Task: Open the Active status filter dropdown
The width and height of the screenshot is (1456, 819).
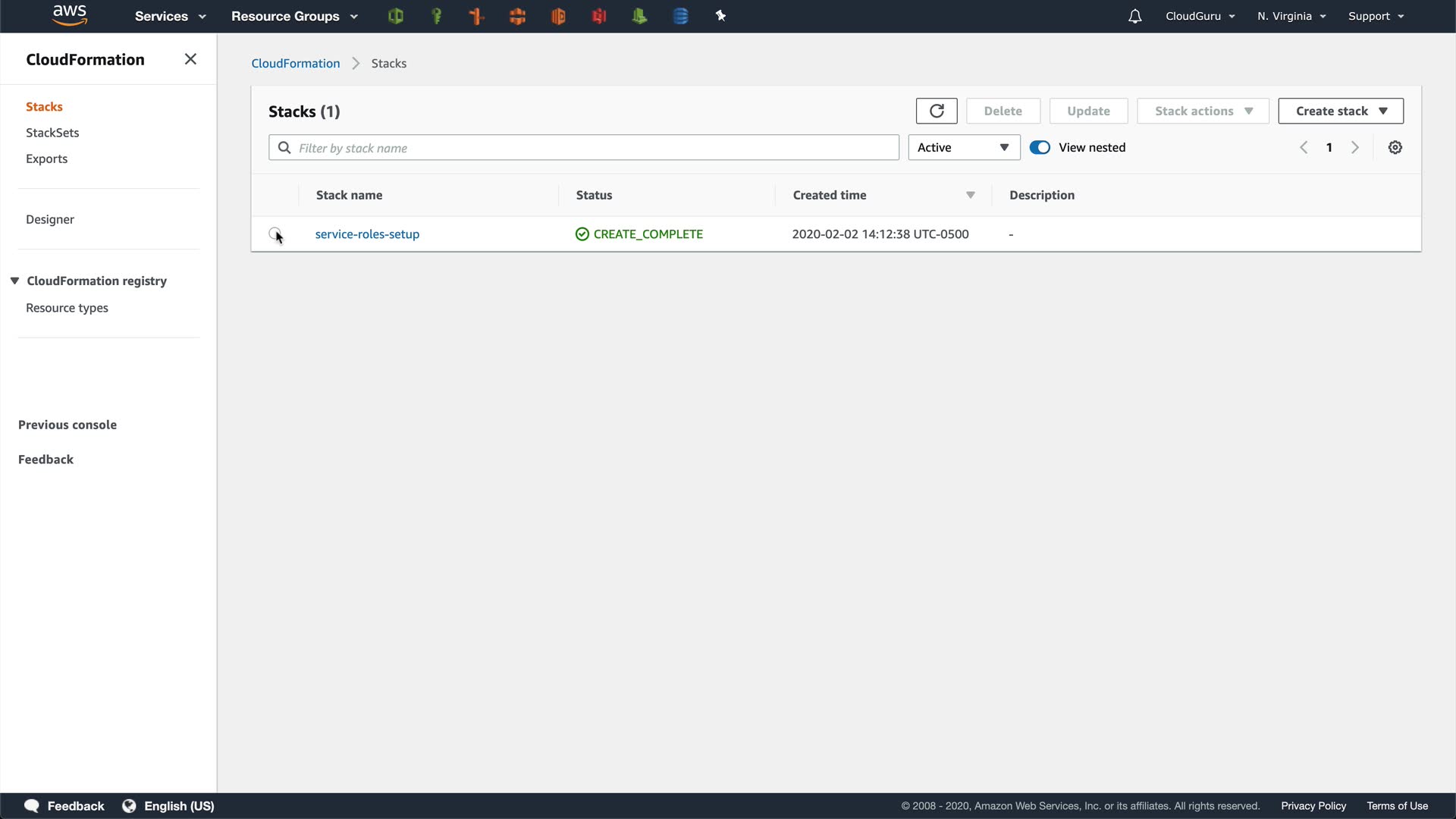Action: 963,147
